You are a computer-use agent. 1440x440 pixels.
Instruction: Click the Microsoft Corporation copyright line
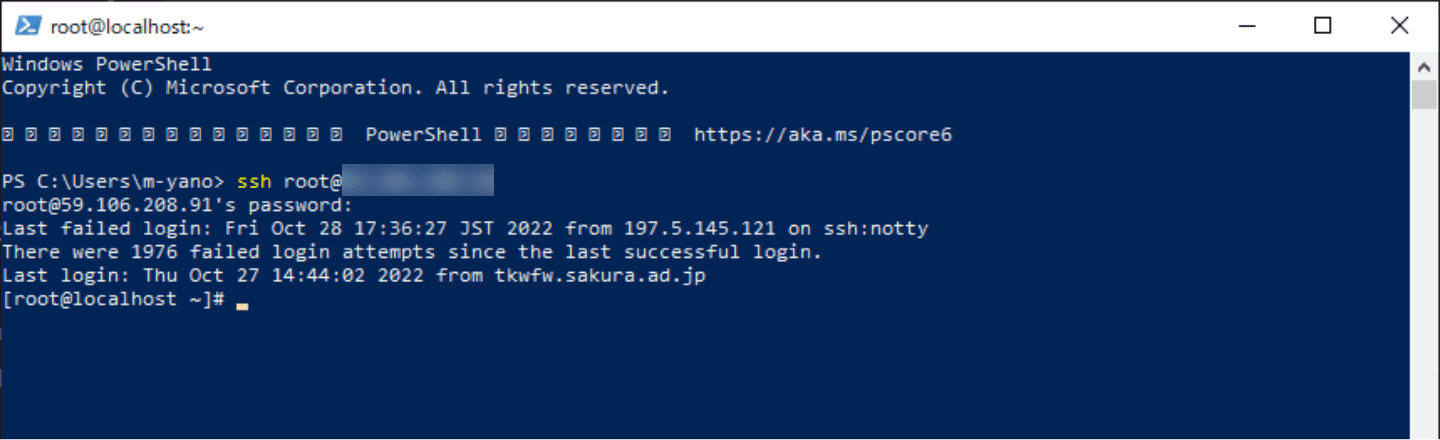pyautogui.click(x=335, y=88)
